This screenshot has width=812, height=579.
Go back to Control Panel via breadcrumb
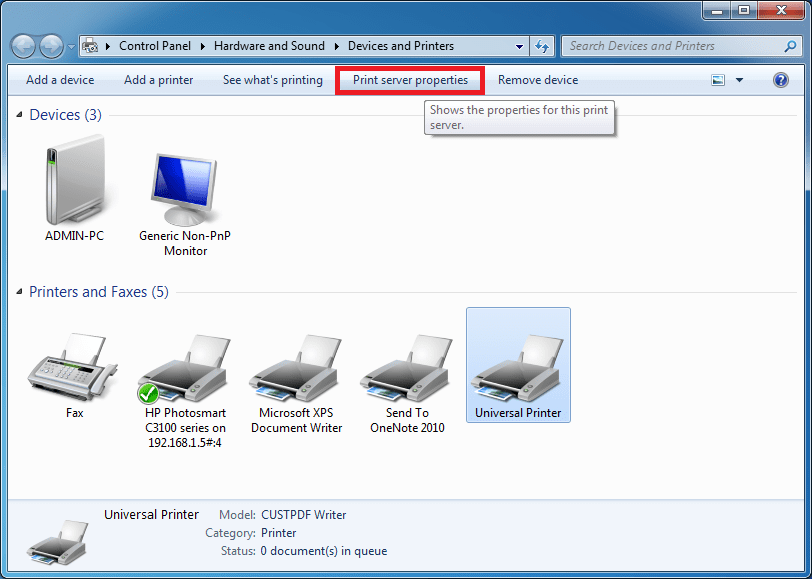155,45
